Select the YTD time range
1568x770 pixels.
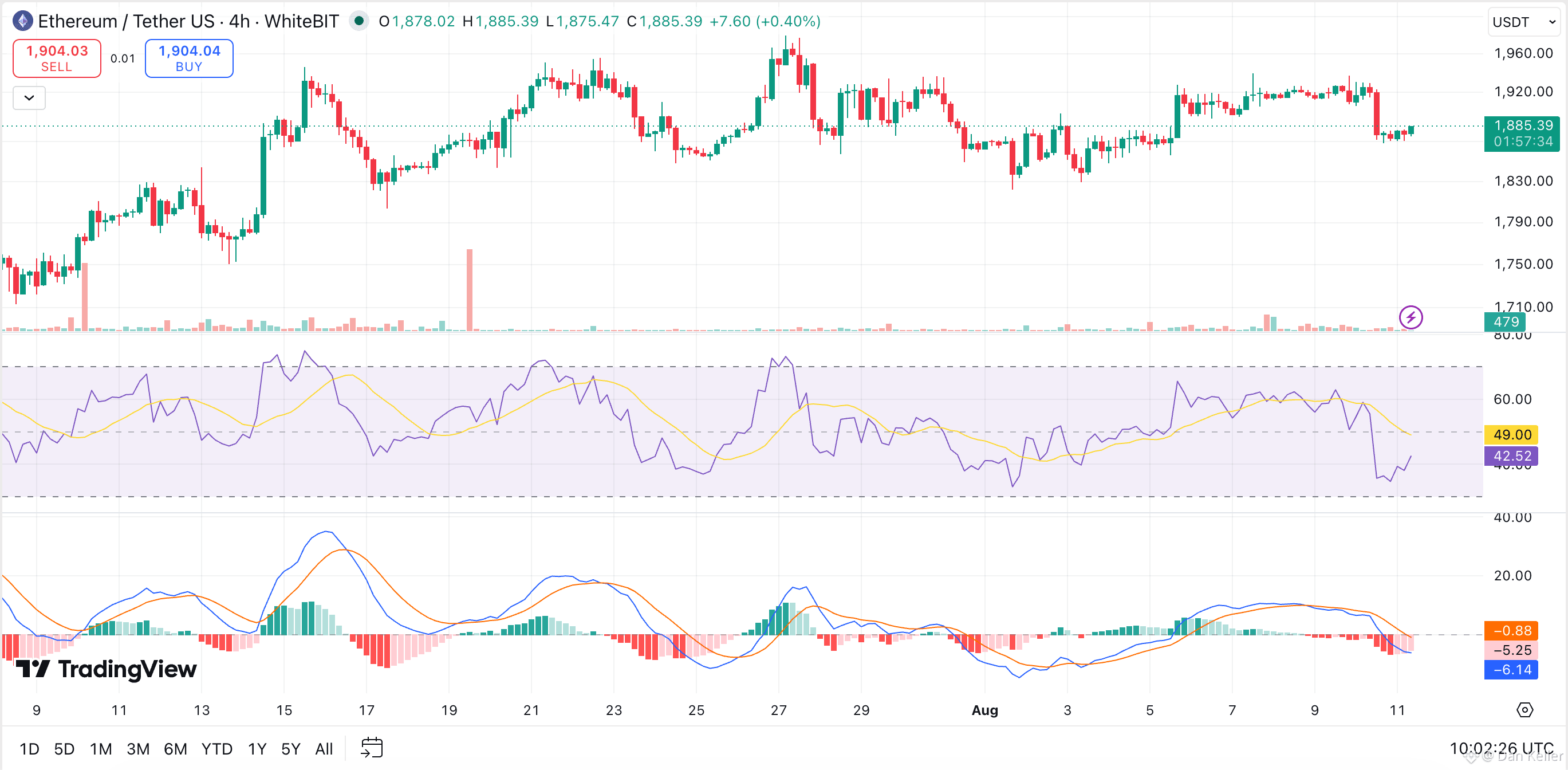216,749
